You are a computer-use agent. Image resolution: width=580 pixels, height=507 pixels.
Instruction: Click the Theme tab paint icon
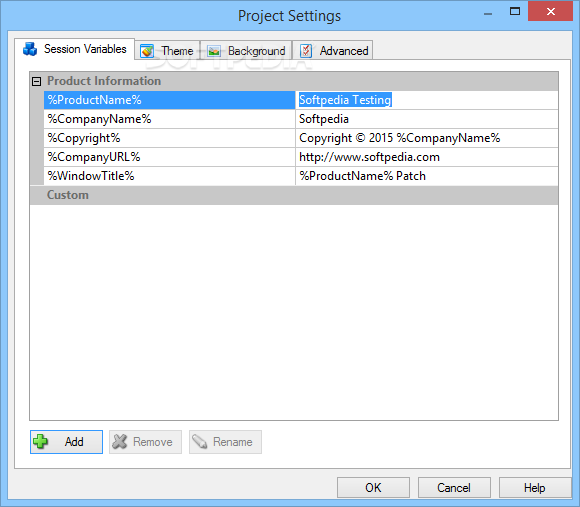tap(147, 51)
